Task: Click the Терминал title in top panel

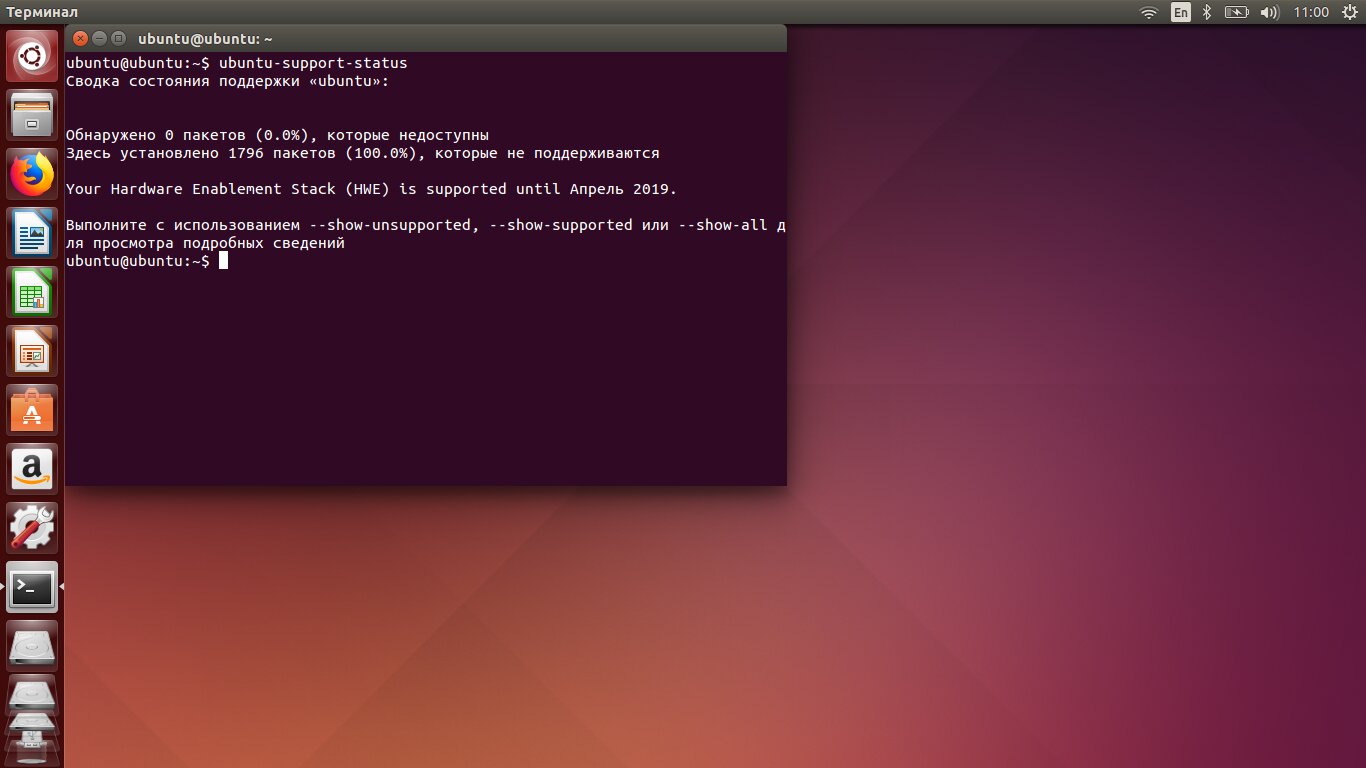Action: coord(43,12)
